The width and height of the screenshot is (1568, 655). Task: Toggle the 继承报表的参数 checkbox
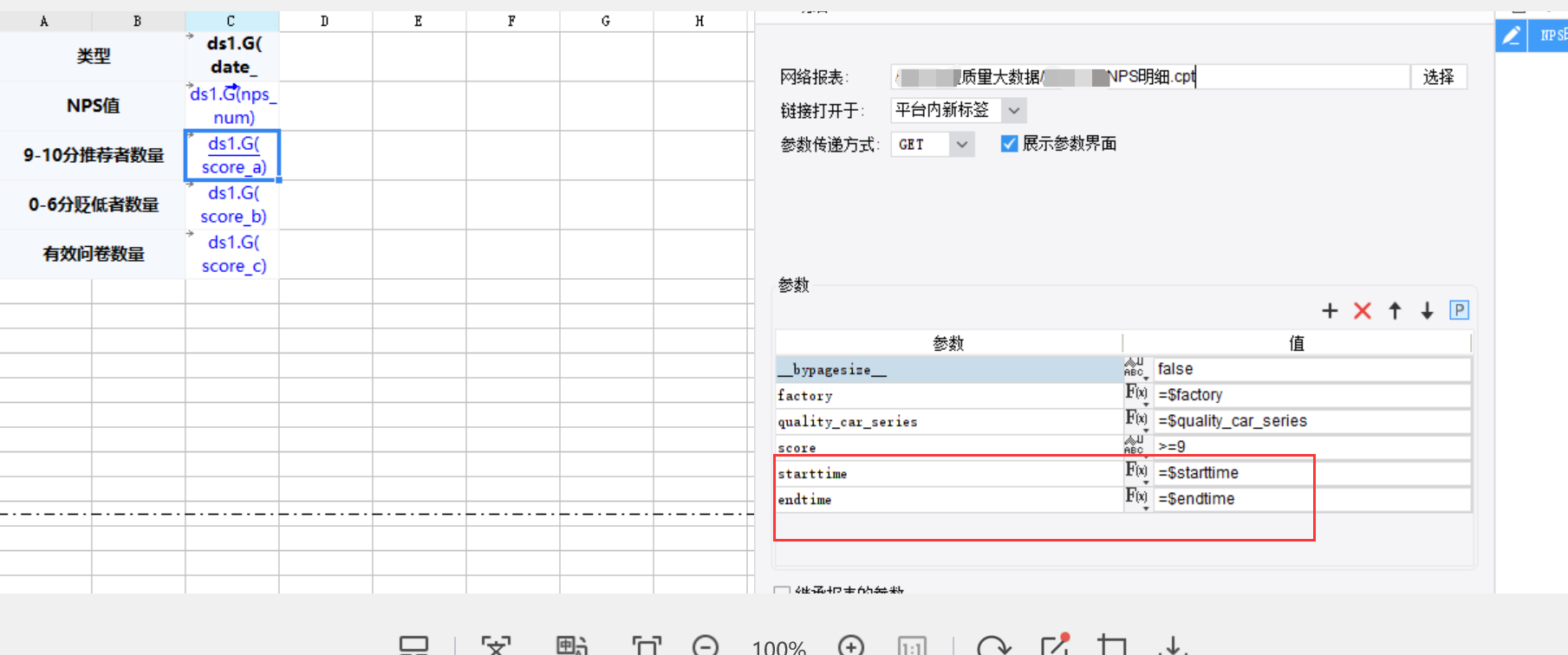click(782, 591)
